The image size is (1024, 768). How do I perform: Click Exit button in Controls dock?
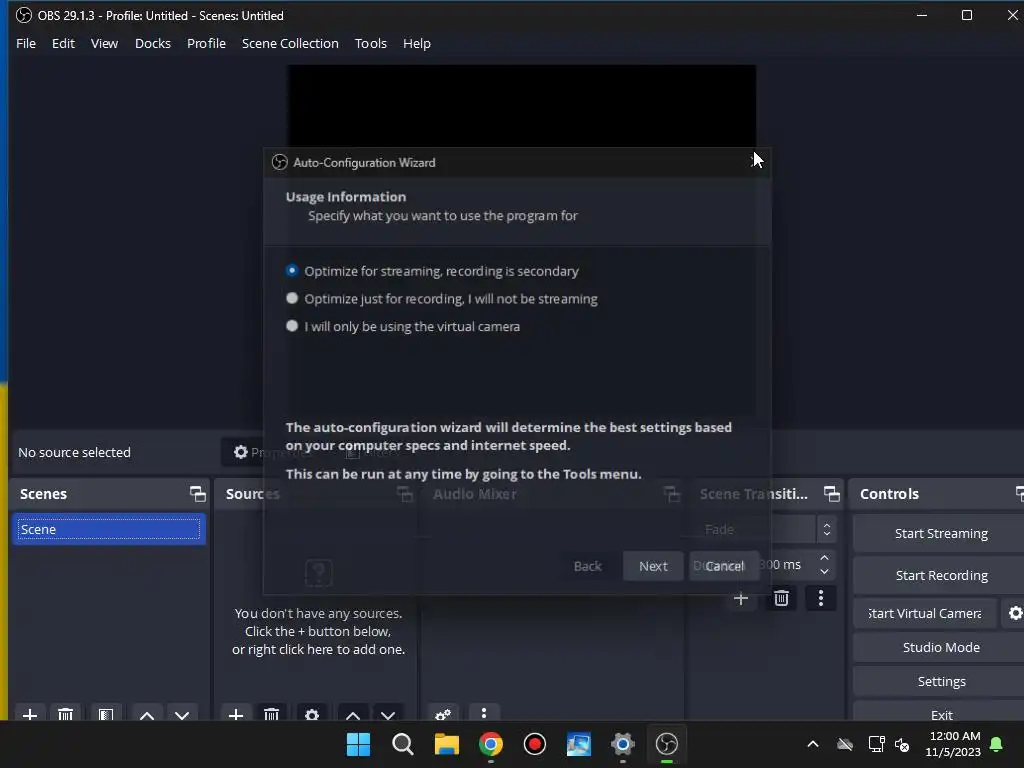[x=940, y=714]
